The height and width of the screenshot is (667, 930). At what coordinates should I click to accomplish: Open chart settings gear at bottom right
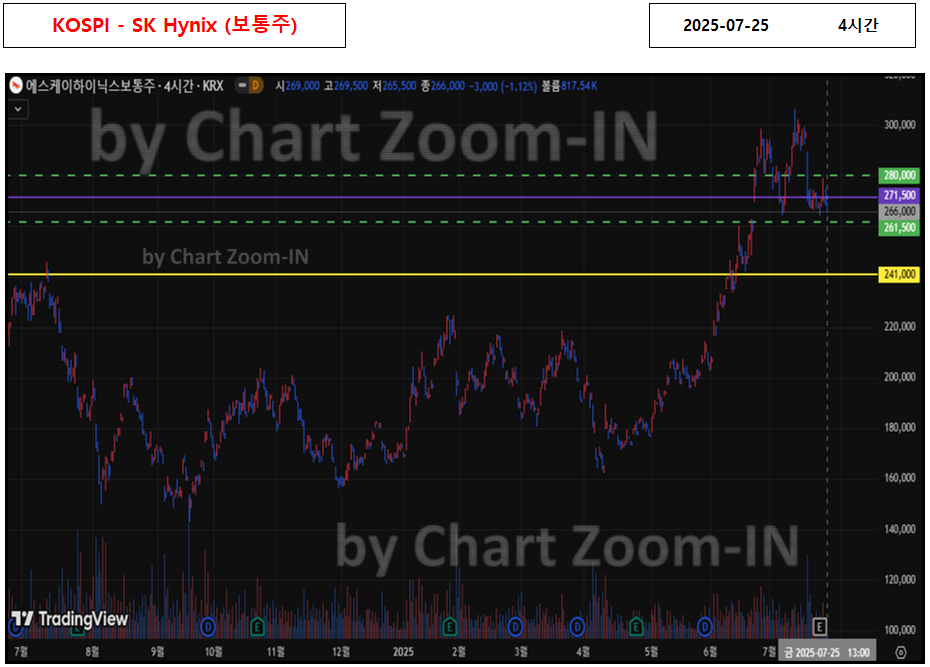click(900, 653)
